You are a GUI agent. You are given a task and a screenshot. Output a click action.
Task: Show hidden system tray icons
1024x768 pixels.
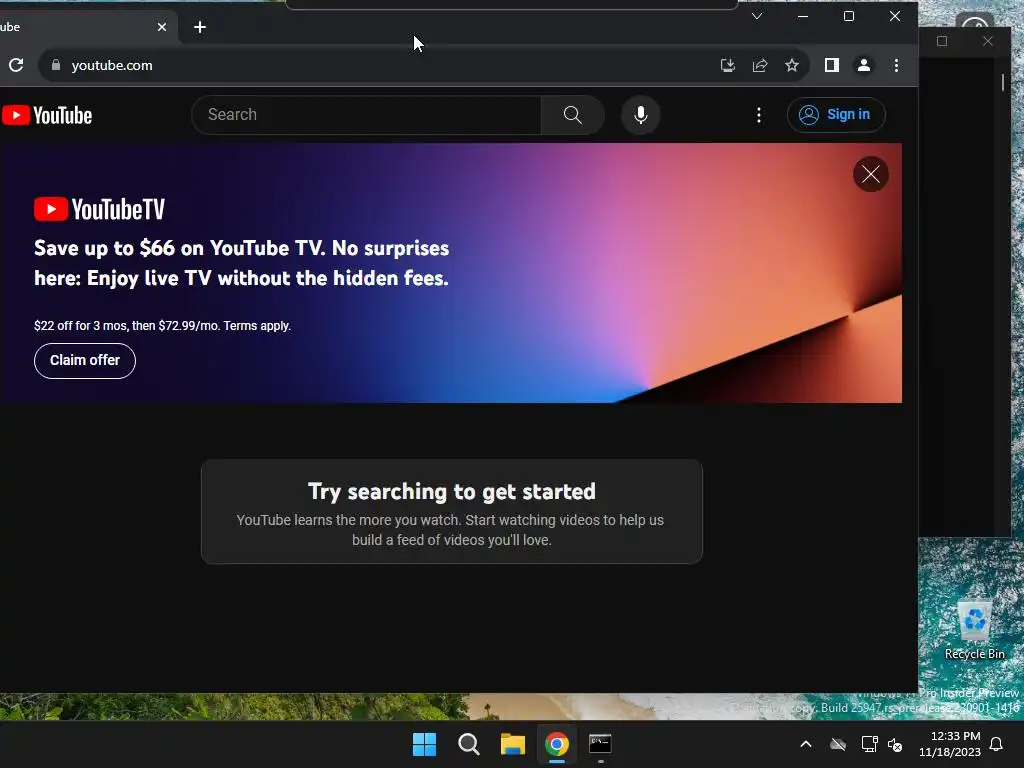click(806, 744)
